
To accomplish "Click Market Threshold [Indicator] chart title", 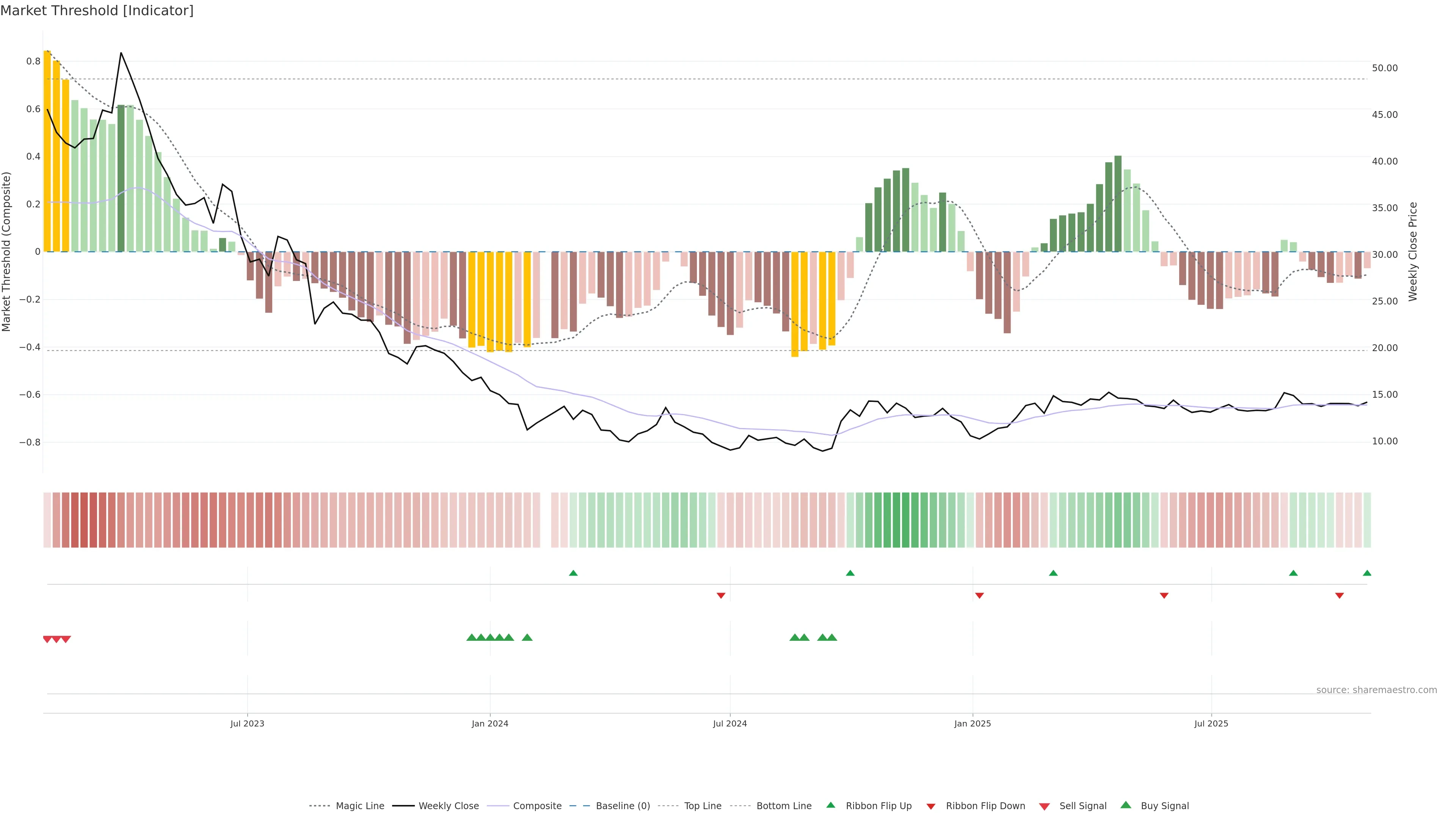I will [x=97, y=11].
